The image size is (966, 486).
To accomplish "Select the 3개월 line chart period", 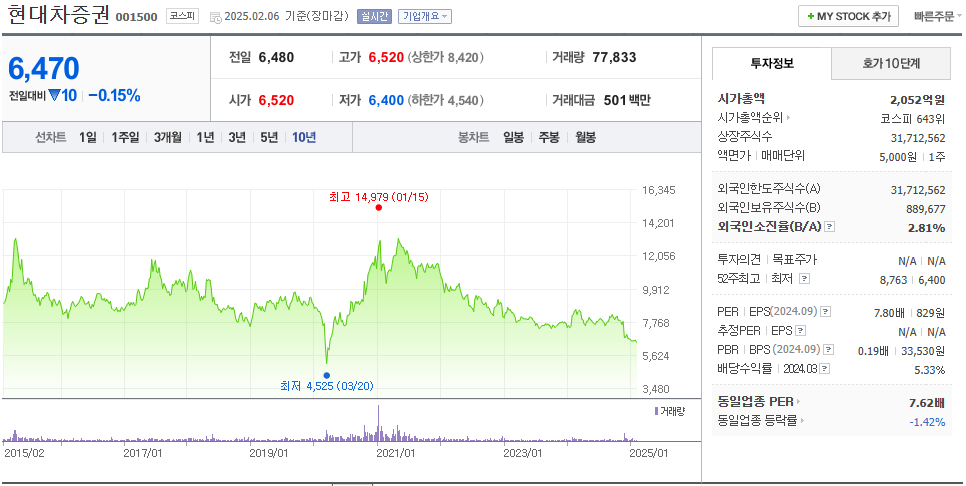I will point(168,137).
